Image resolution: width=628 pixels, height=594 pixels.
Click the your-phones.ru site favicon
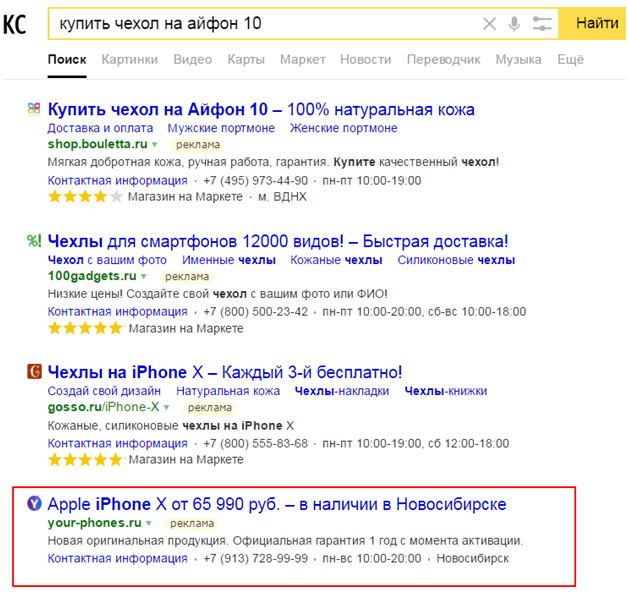[x=34, y=503]
